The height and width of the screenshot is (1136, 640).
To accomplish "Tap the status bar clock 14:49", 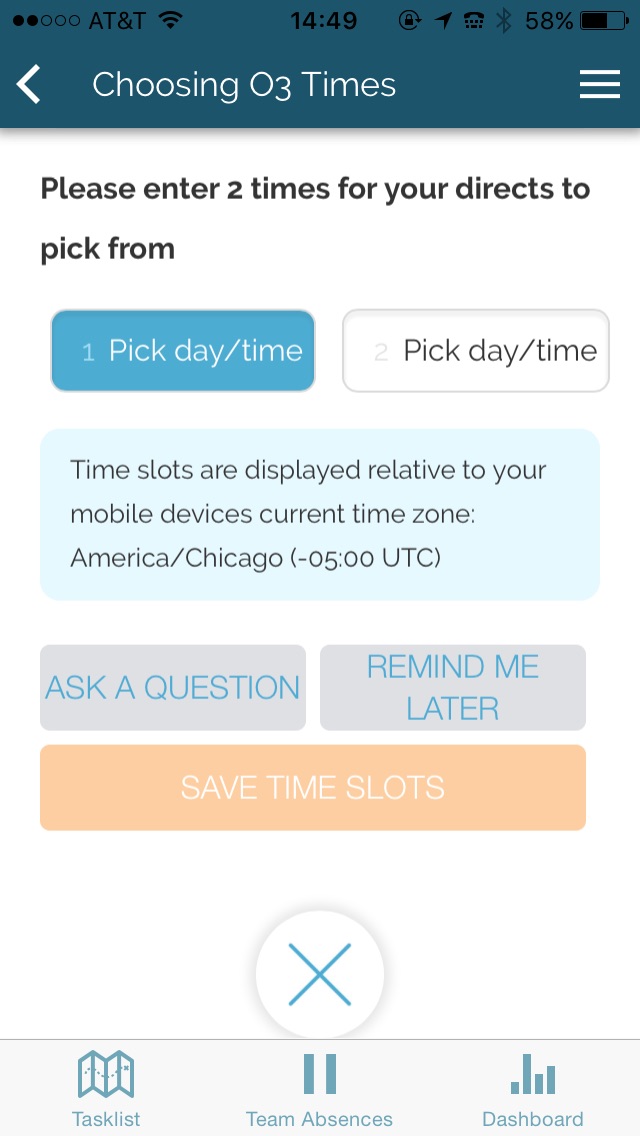I will click(x=323, y=20).
